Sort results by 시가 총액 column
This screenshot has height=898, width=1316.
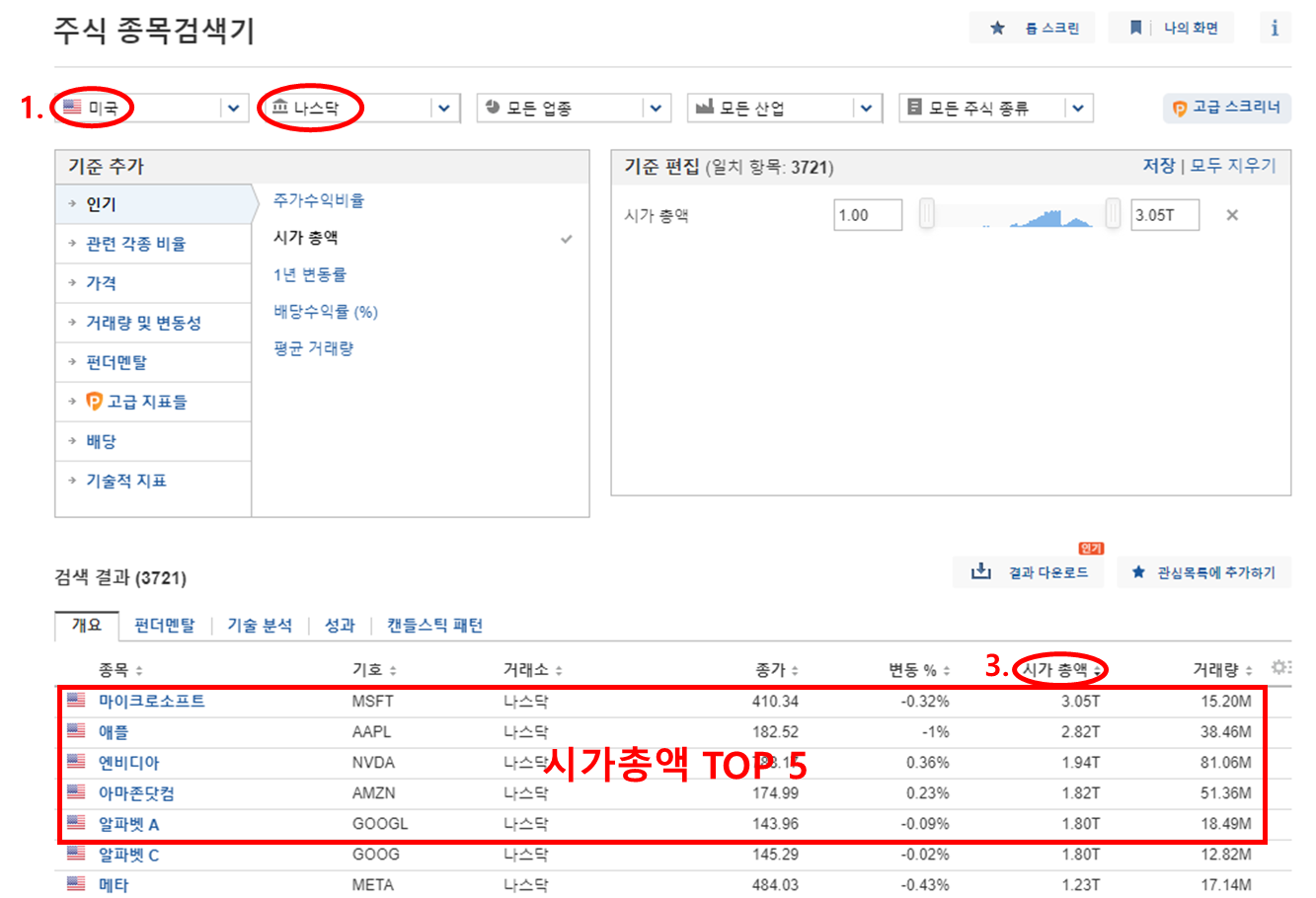tap(1061, 670)
